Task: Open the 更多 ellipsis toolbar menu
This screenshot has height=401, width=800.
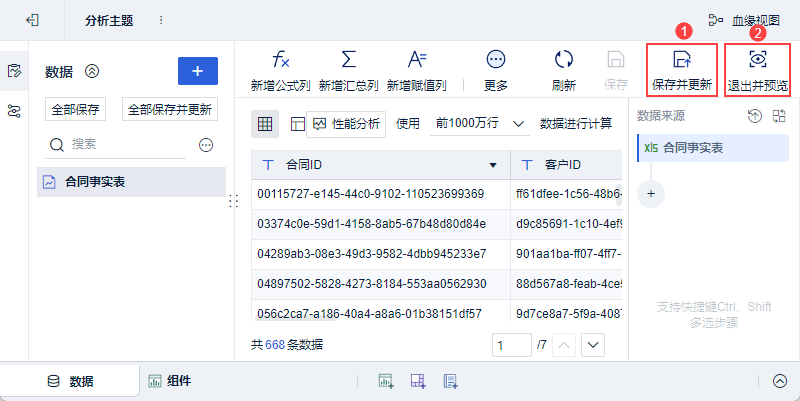Action: tap(495, 60)
